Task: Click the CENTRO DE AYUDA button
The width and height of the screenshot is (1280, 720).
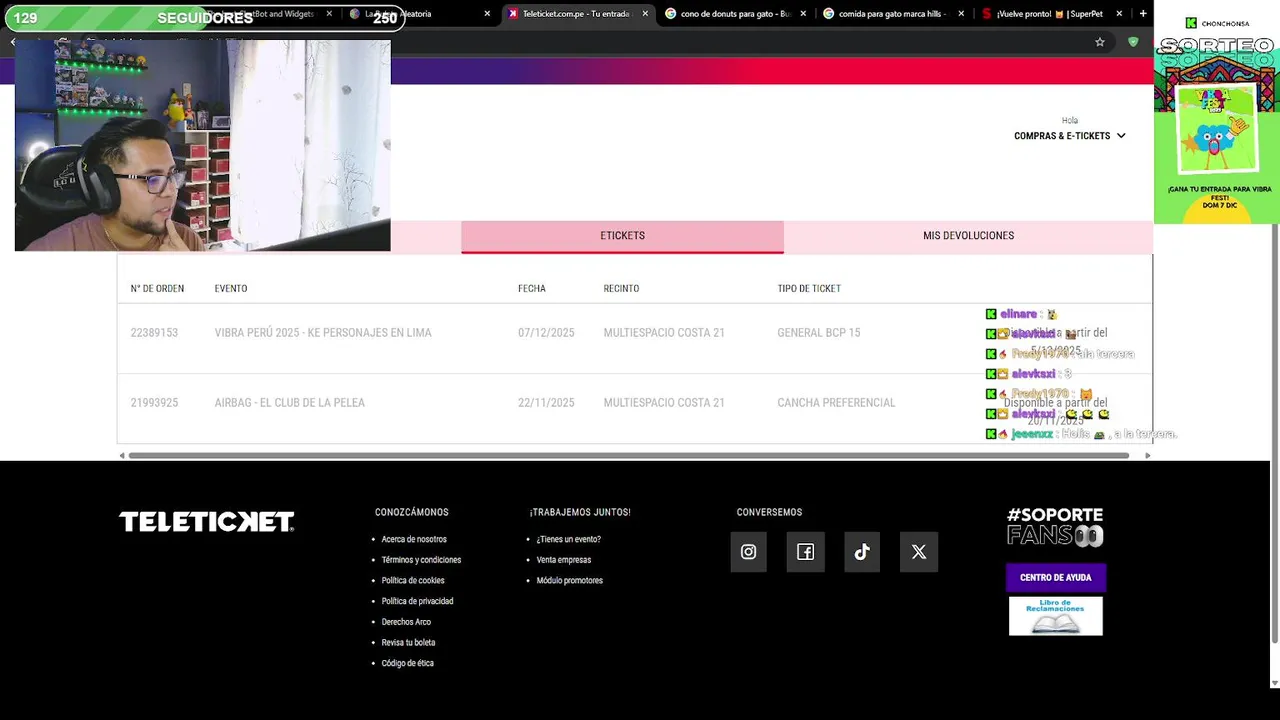Action: pos(1055,577)
